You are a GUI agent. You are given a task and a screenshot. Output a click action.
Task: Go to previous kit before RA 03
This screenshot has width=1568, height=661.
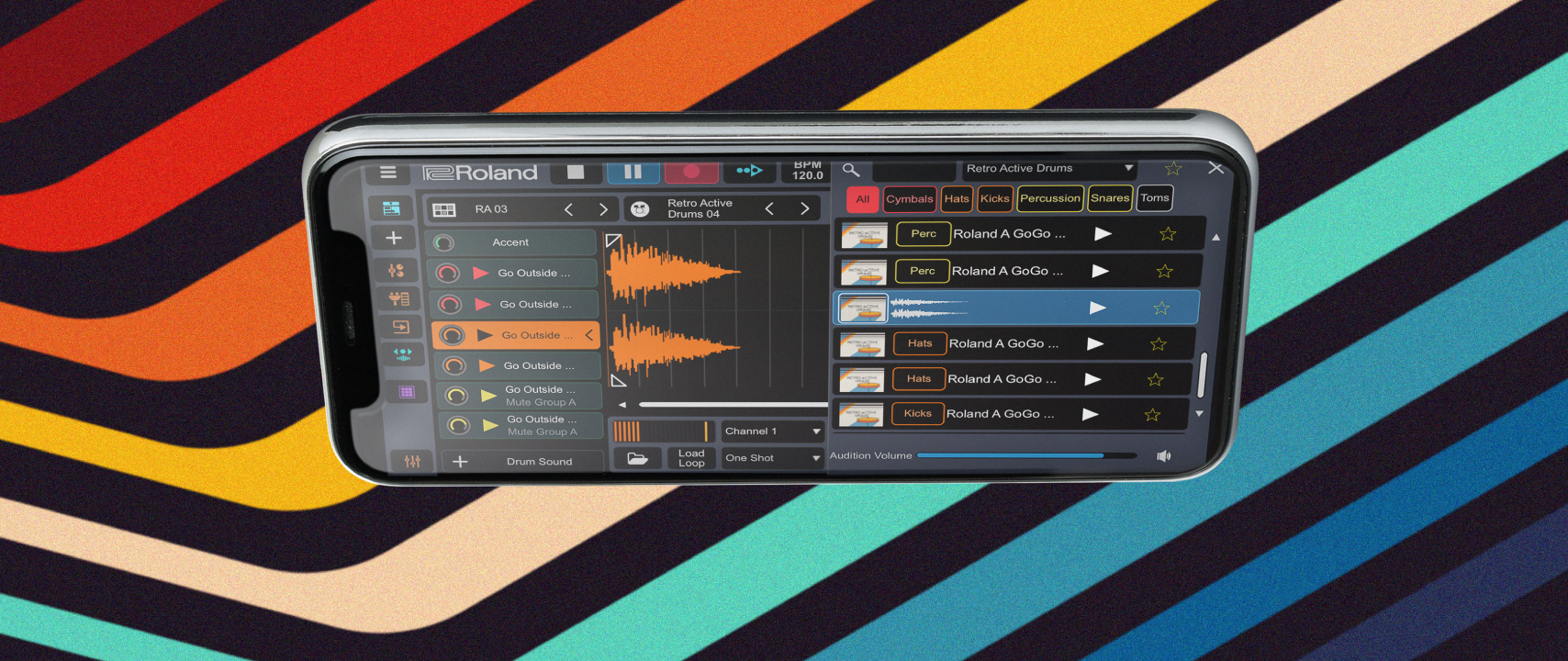[x=568, y=210]
